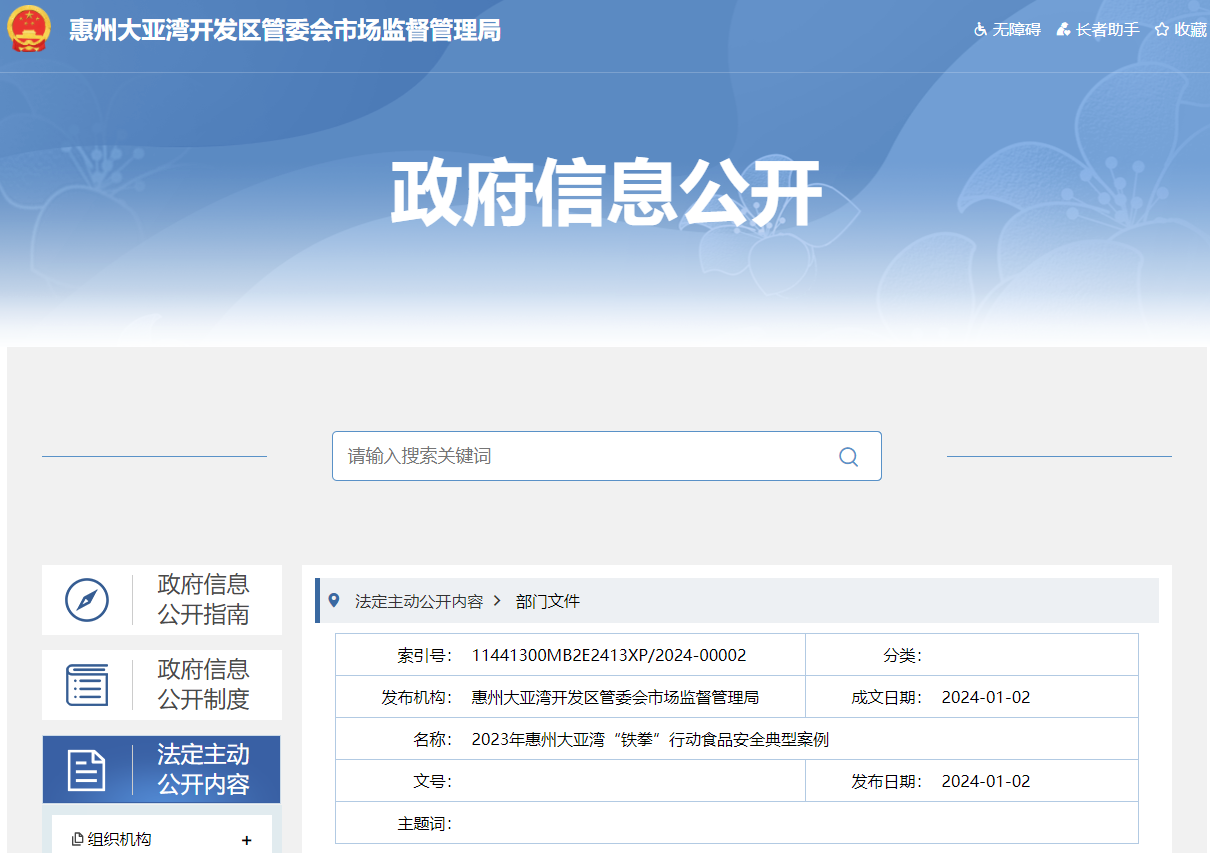Click the 文号 label
The height and width of the screenshot is (853, 1210).
pos(433,782)
